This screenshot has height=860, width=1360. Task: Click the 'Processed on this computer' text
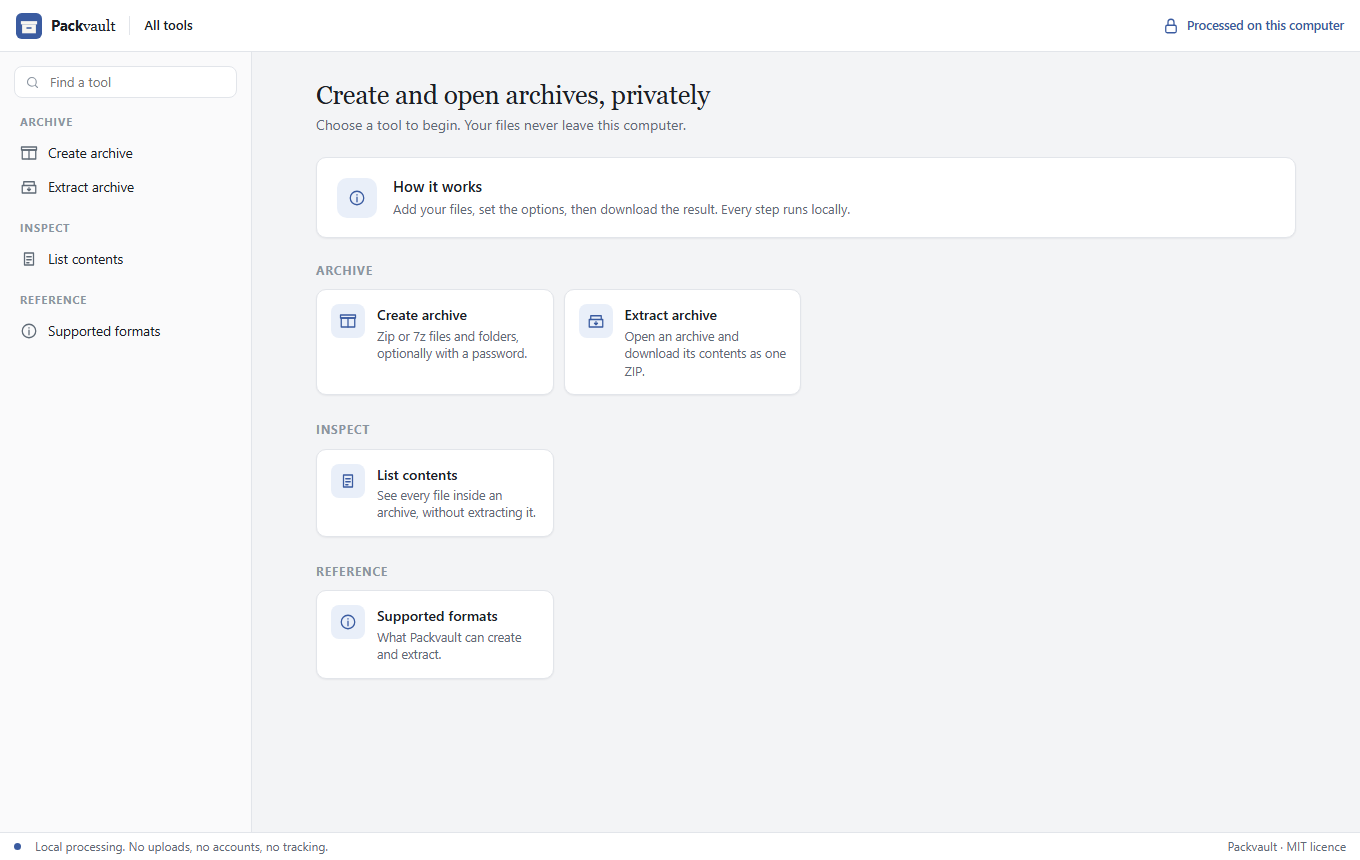click(x=1265, y=26)
